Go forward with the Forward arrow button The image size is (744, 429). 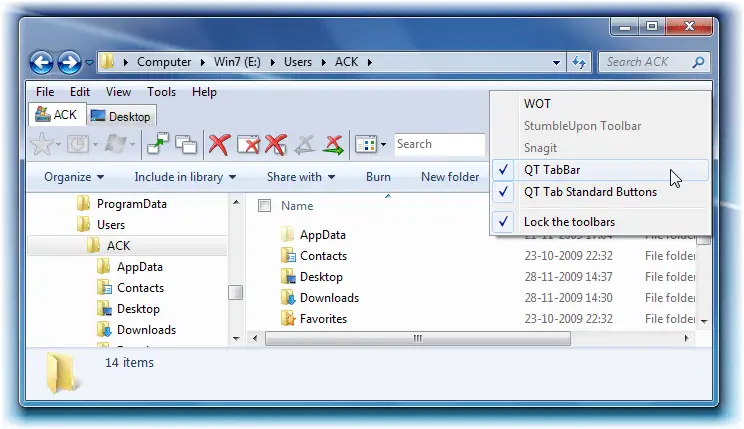click(69, 62)
